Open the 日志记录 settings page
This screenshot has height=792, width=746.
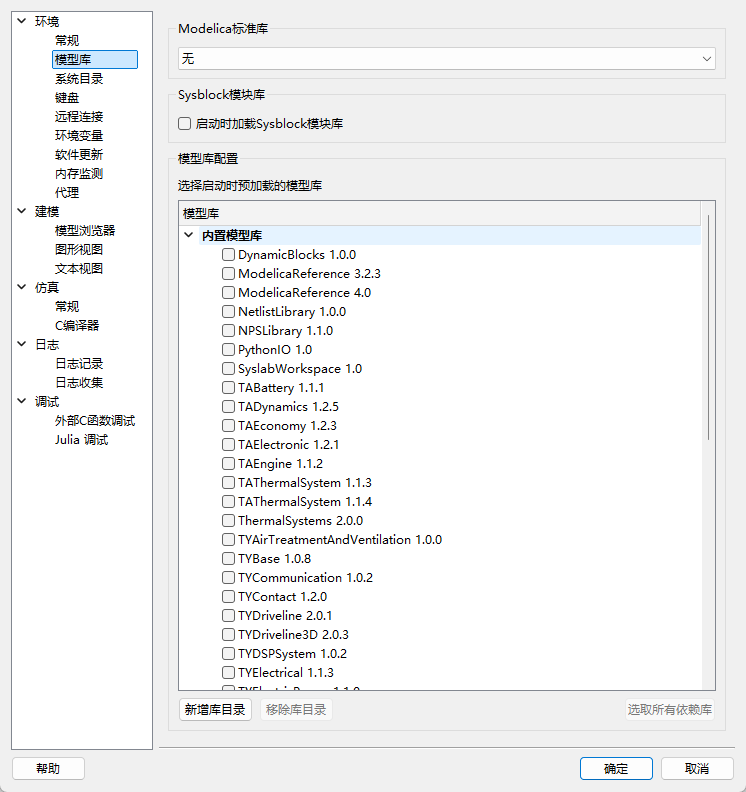click(x=79, y=364)
